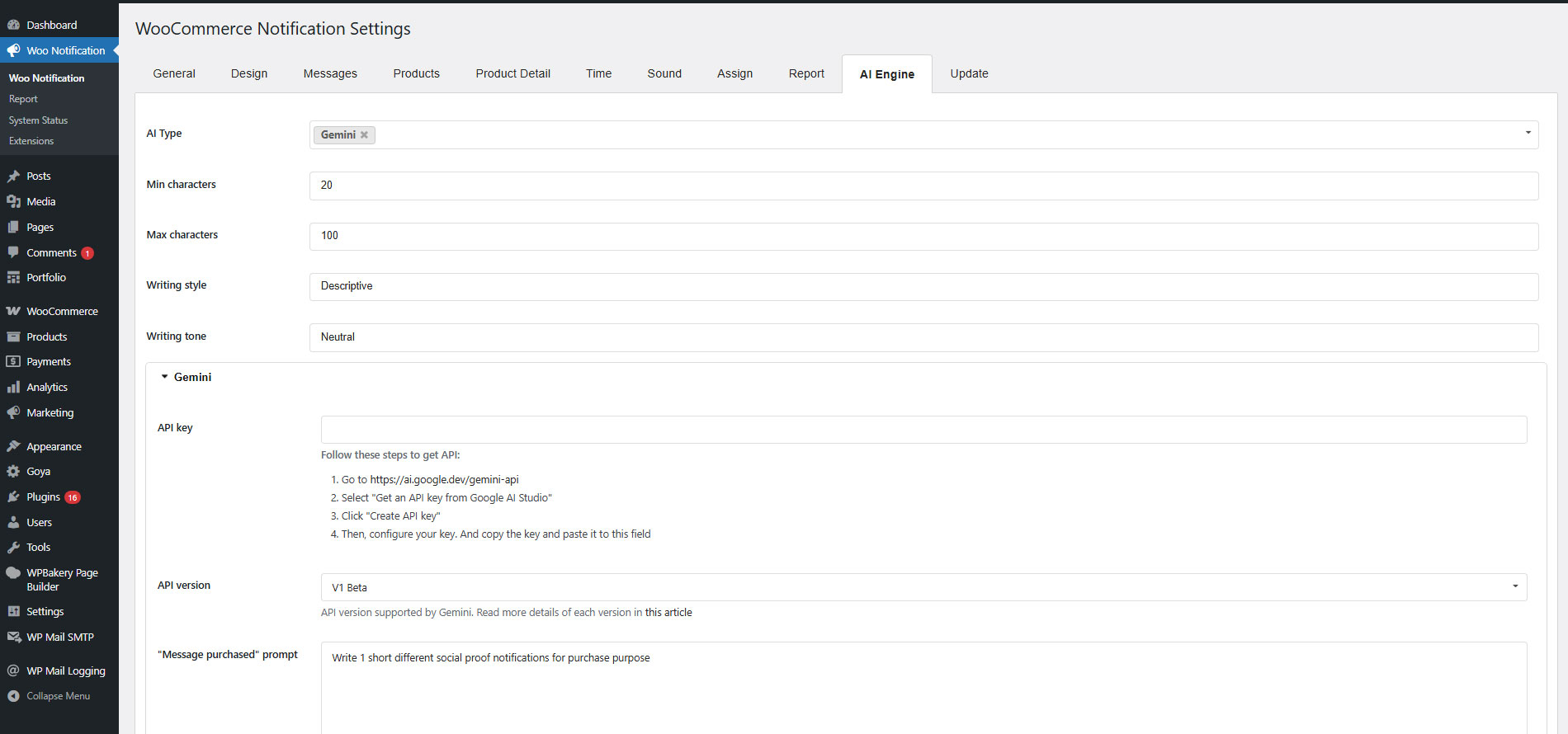Click the 'Select "Get an API key from Google AI Studio"' step
The width and height of the screenshot is (1568, 734).
click(x=446, y=498)
